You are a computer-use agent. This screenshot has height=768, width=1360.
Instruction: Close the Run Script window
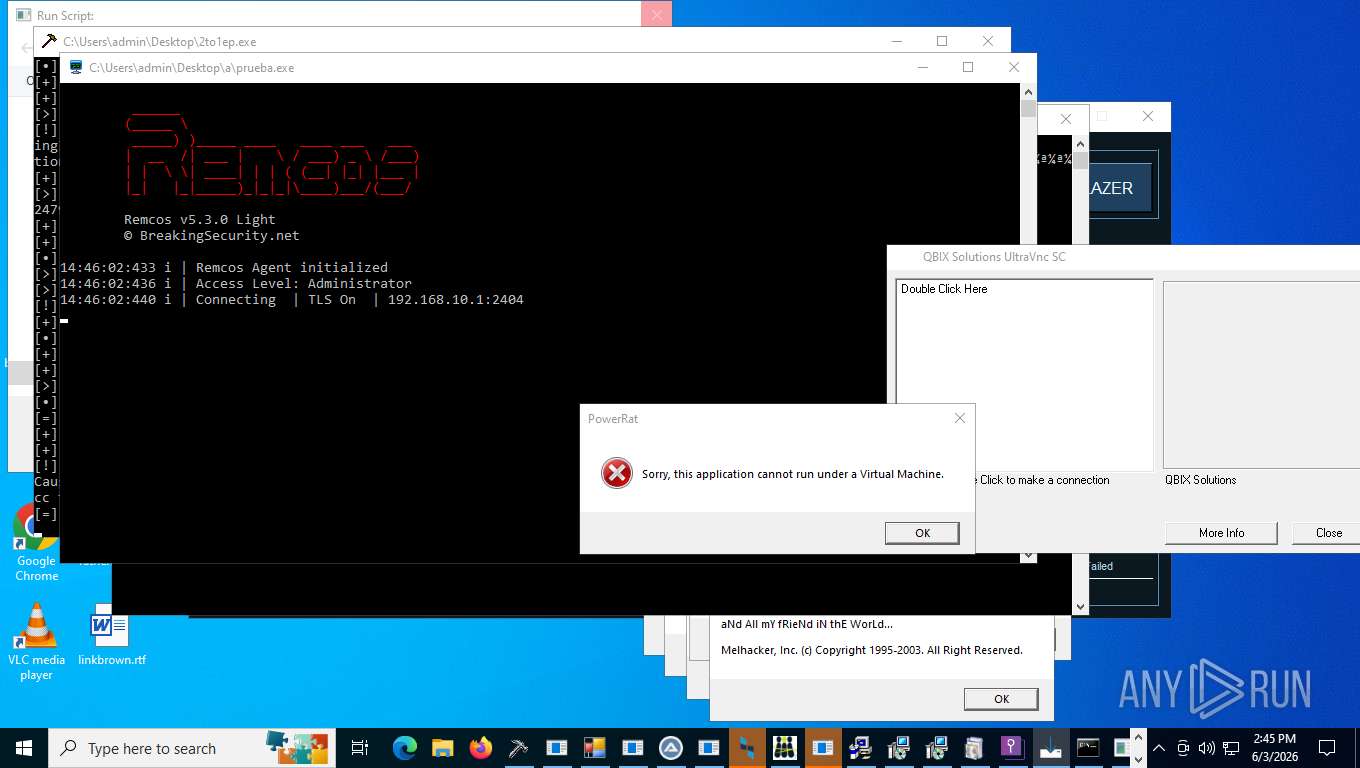[x=656, y=15]
